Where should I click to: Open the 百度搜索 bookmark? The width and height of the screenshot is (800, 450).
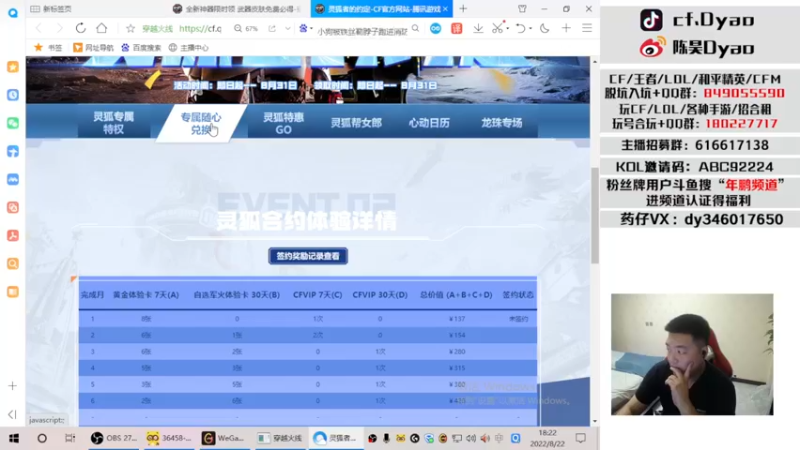coord(141,47)
